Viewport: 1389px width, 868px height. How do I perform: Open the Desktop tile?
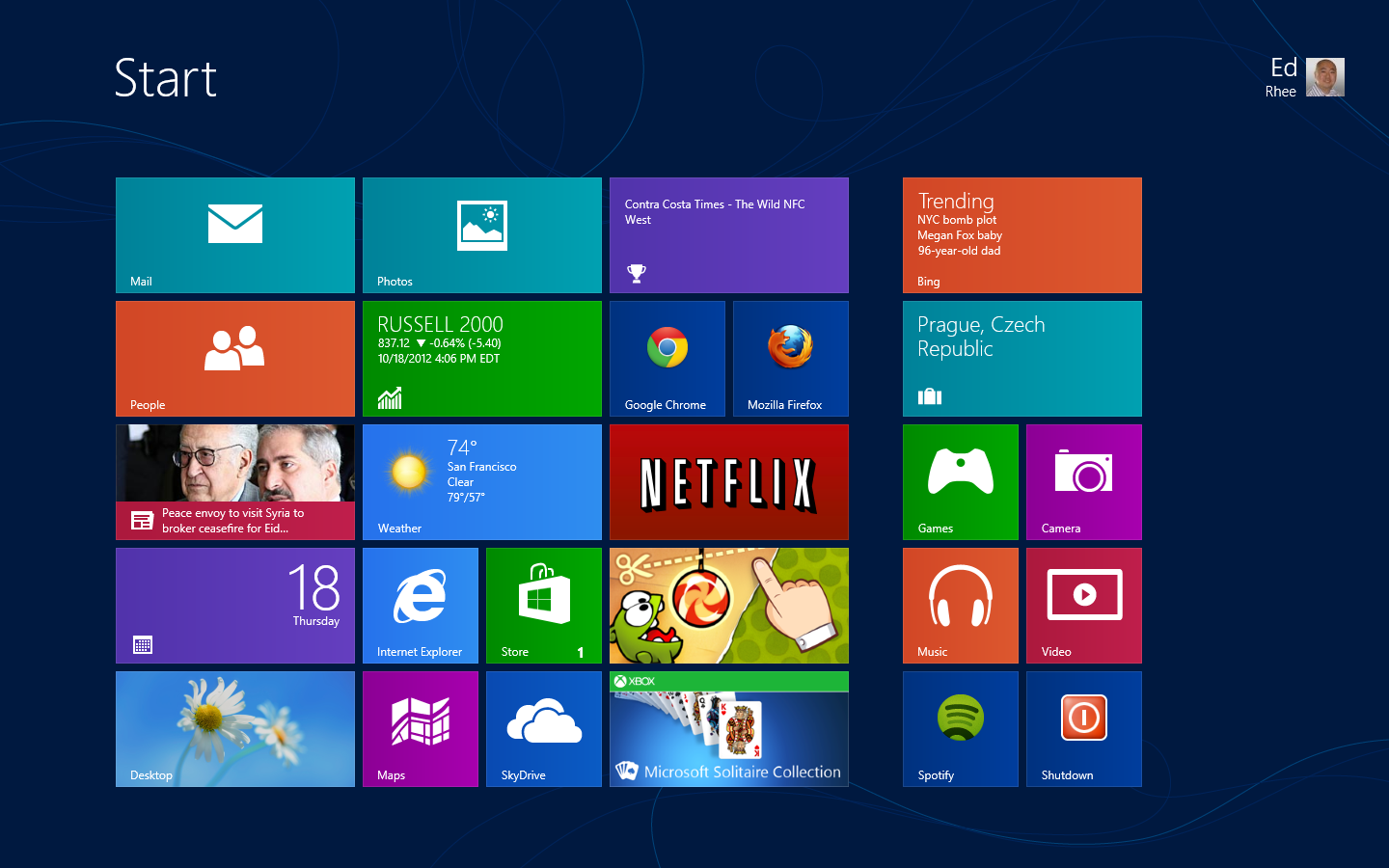coord(235,729)
